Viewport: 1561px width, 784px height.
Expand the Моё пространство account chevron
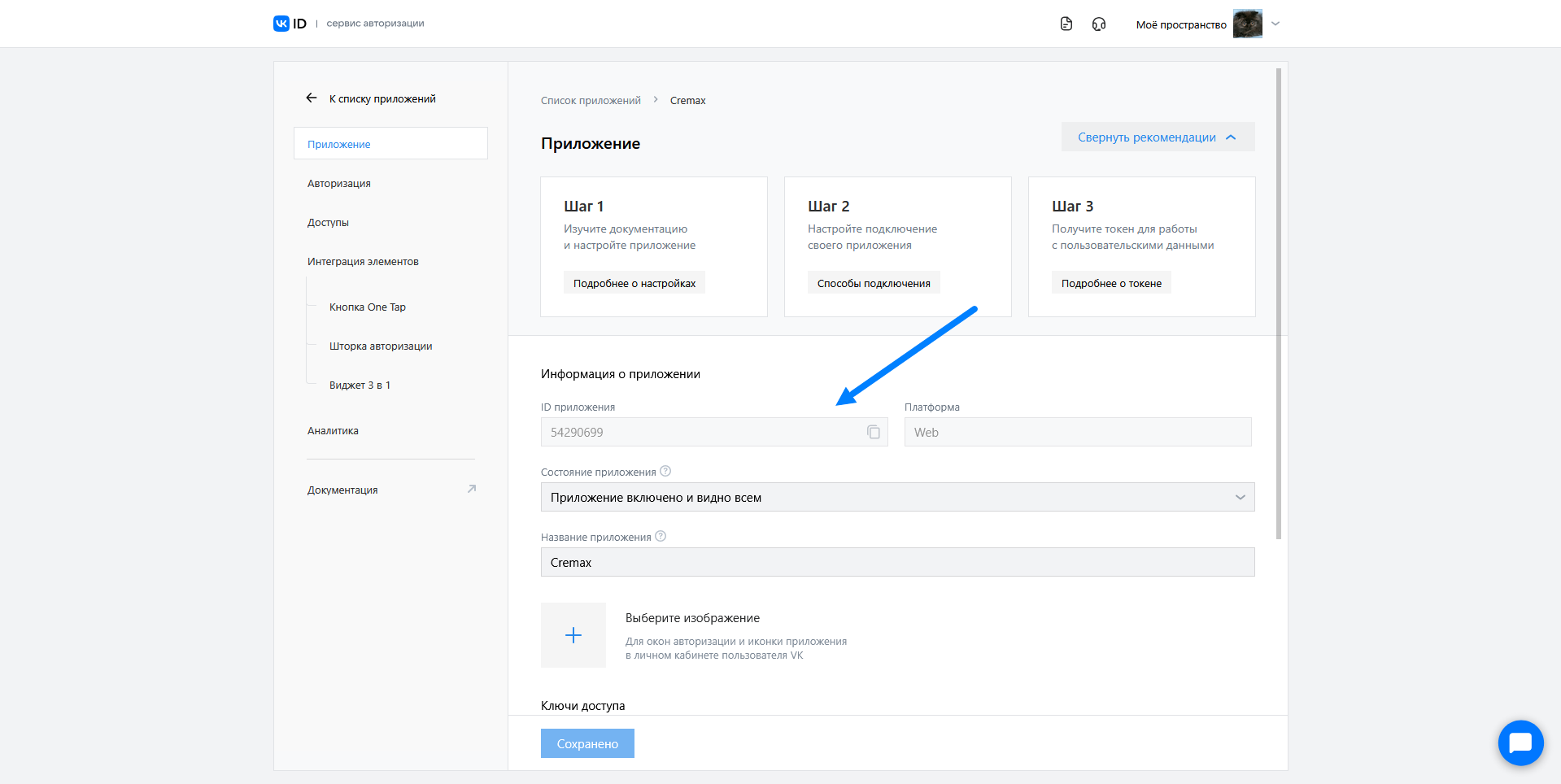(x=1275, y=24)
